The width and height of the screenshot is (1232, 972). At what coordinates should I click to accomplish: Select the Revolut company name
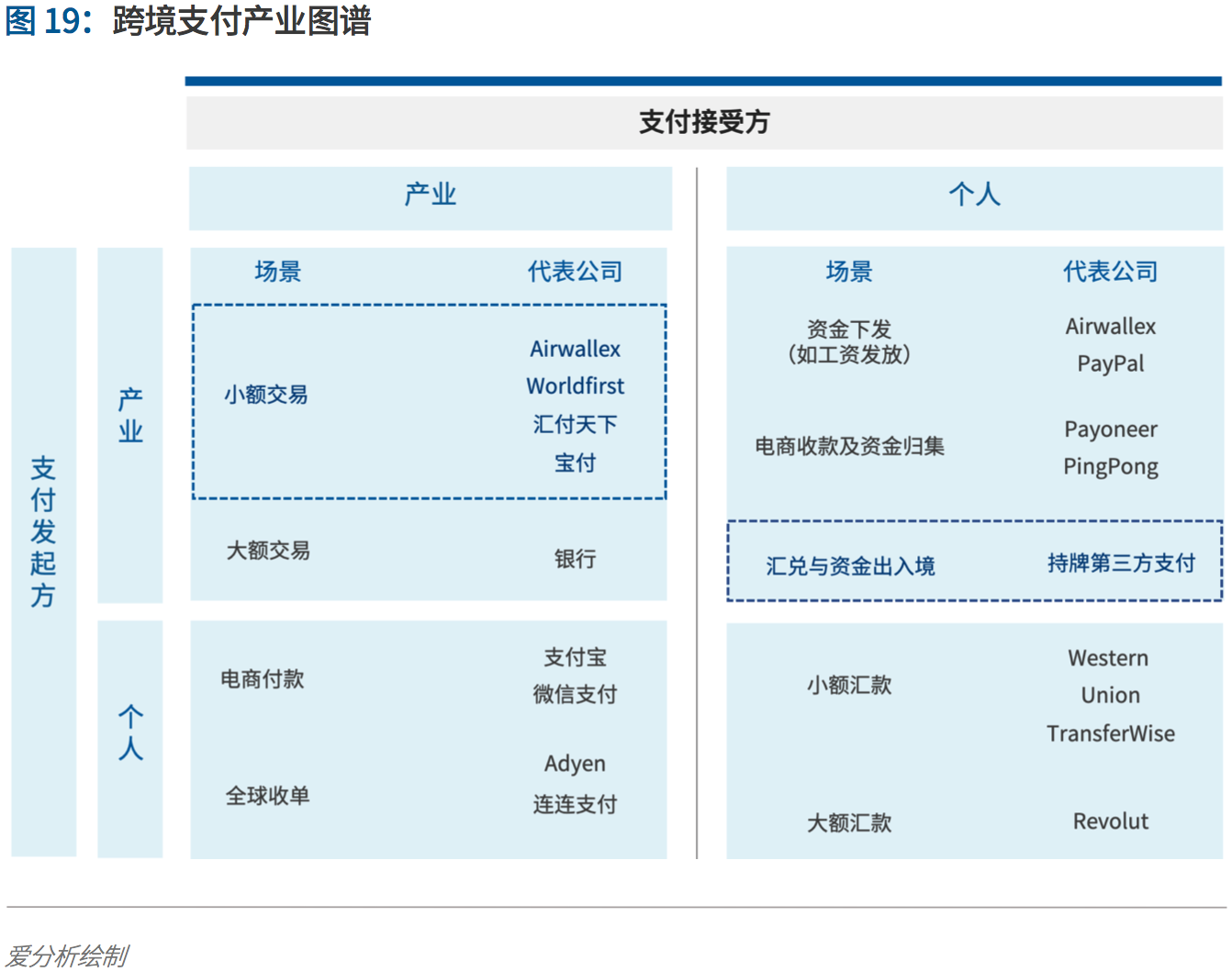click(1111, 821)
